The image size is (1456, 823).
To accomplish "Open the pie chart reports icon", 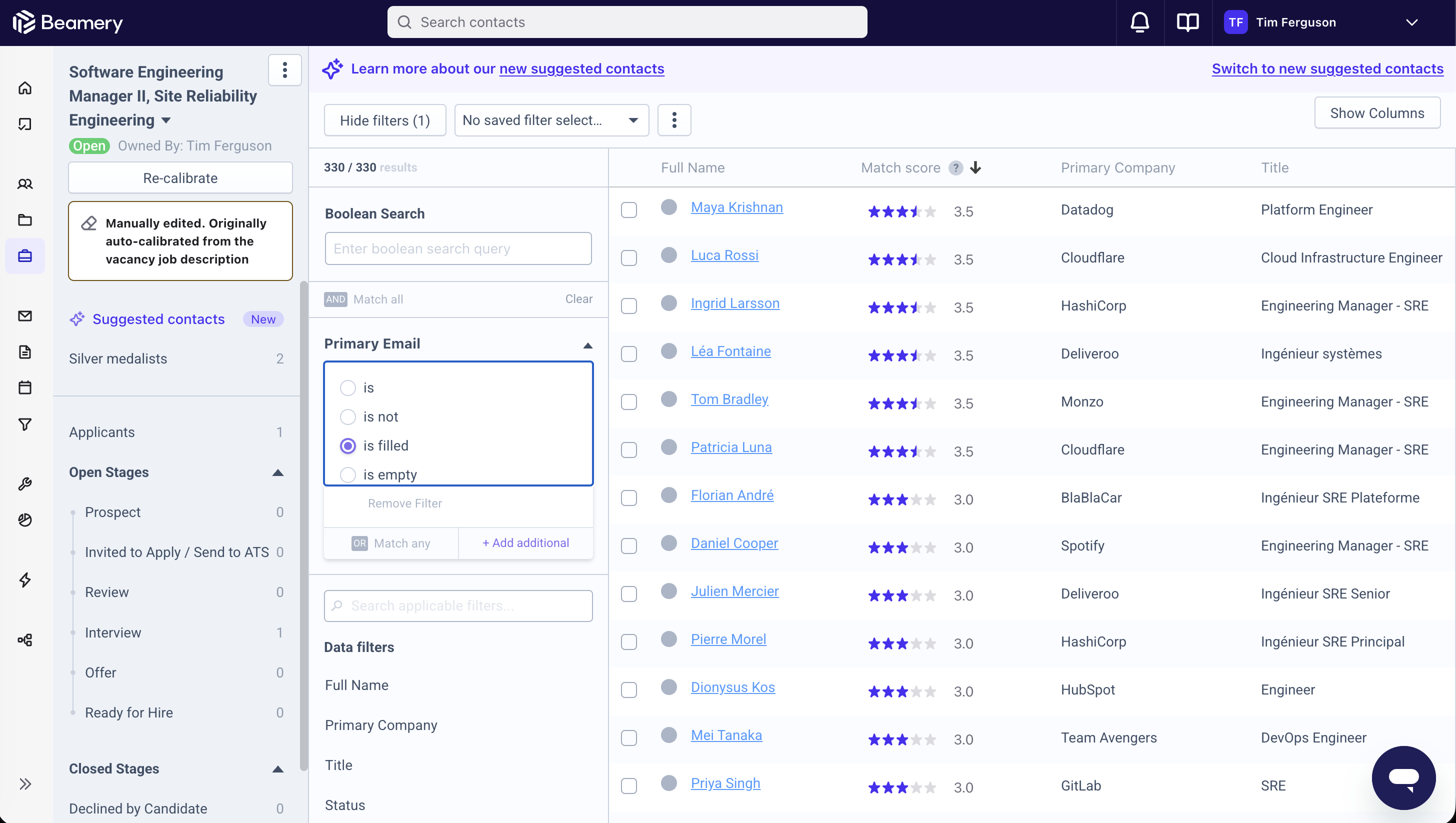I will 25,520.
